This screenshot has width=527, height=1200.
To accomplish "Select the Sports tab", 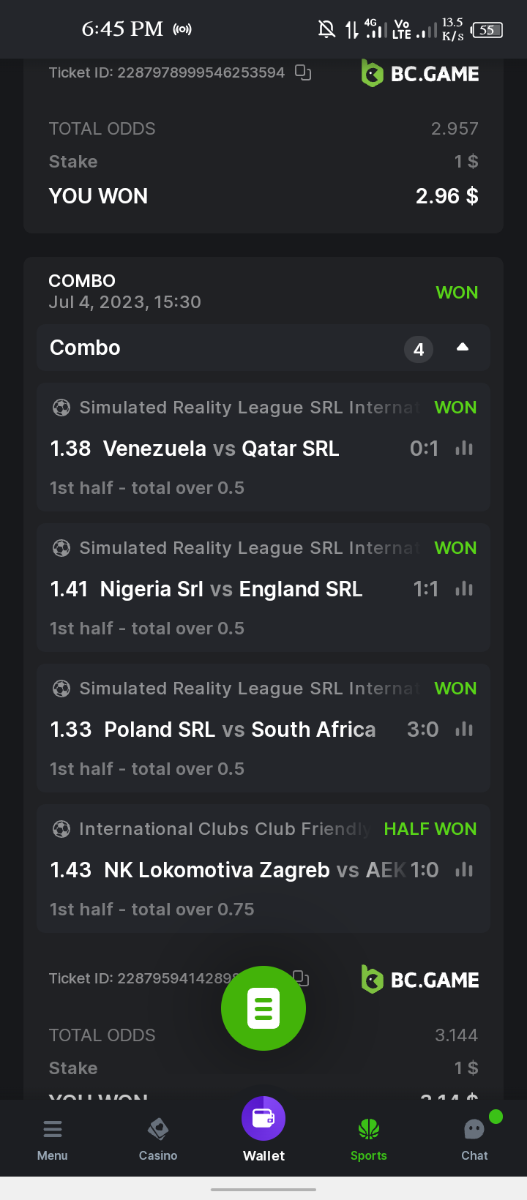I will tap(368, 1138).
